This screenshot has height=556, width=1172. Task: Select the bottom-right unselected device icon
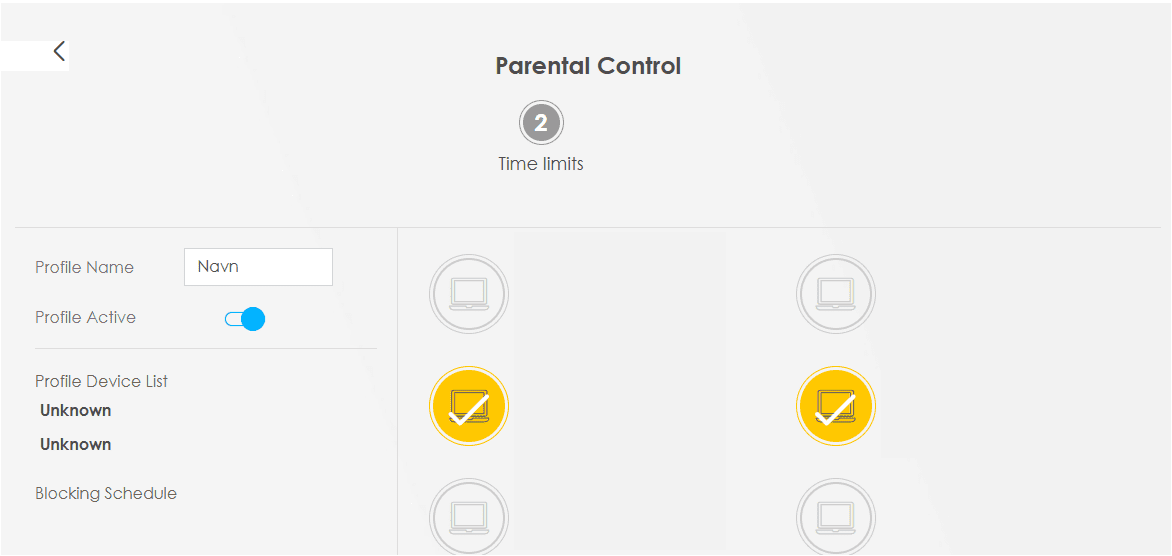click(836, 517)
